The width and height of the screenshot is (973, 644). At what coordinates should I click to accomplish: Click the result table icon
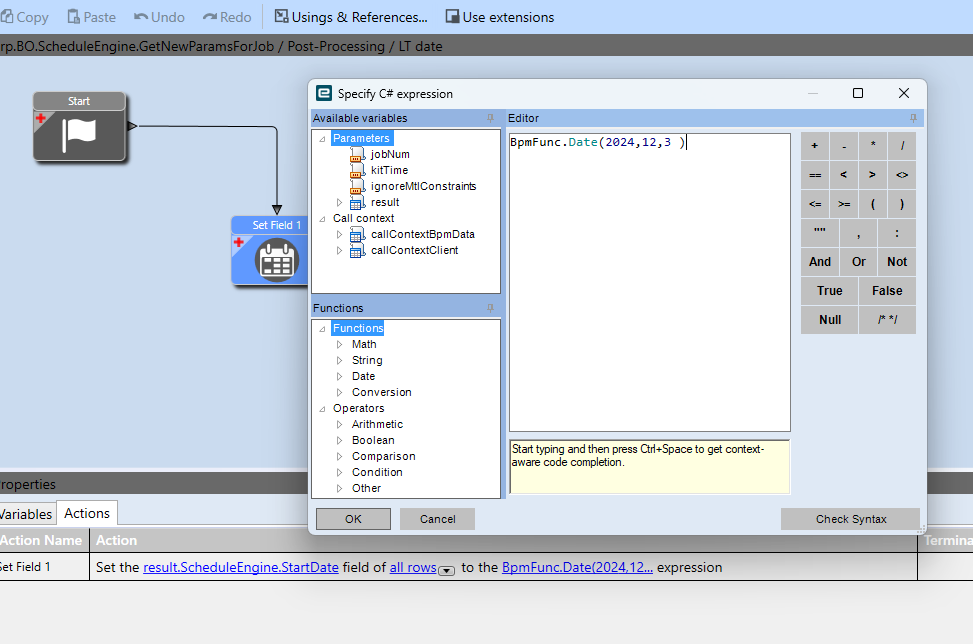pyautogui.click(x=357, y=203)
